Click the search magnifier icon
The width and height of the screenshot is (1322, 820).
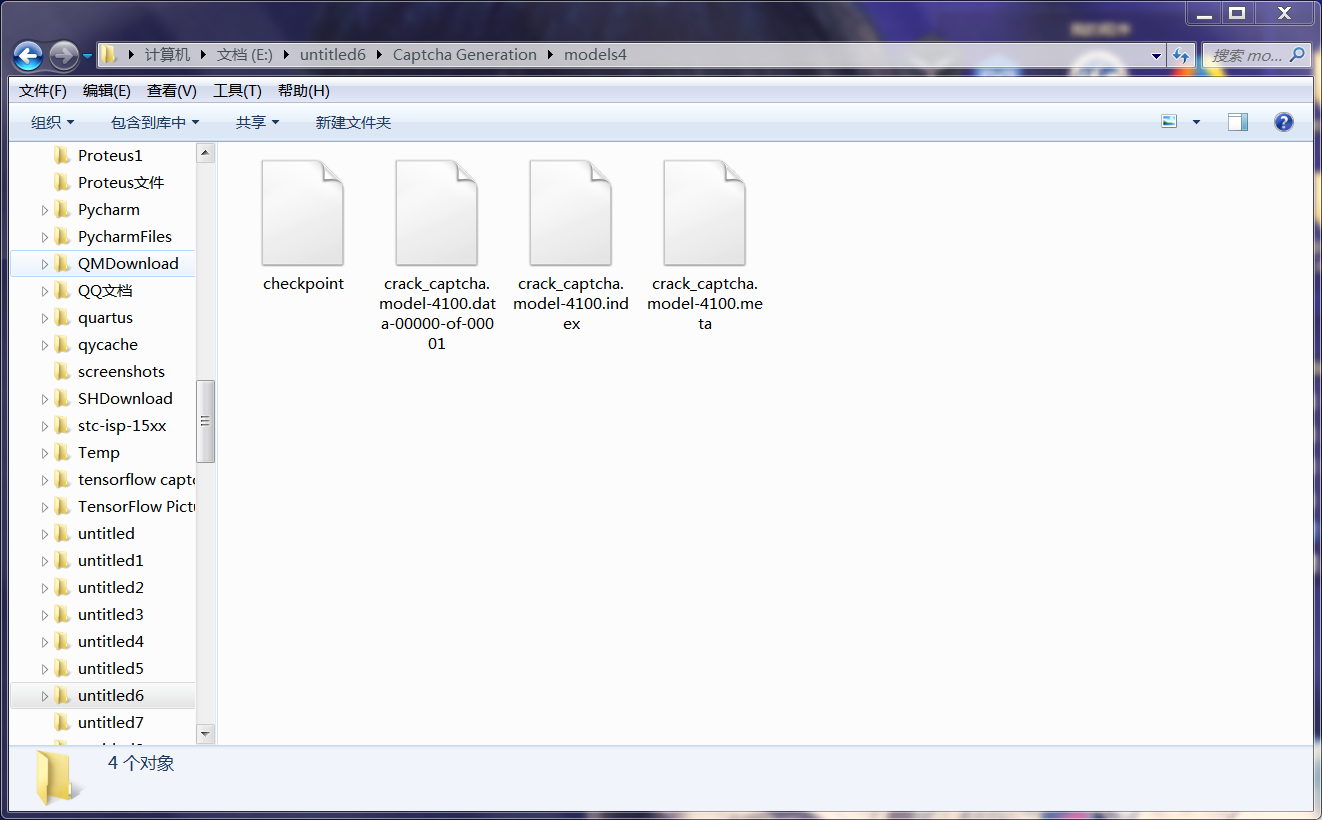click(1298, 55)
